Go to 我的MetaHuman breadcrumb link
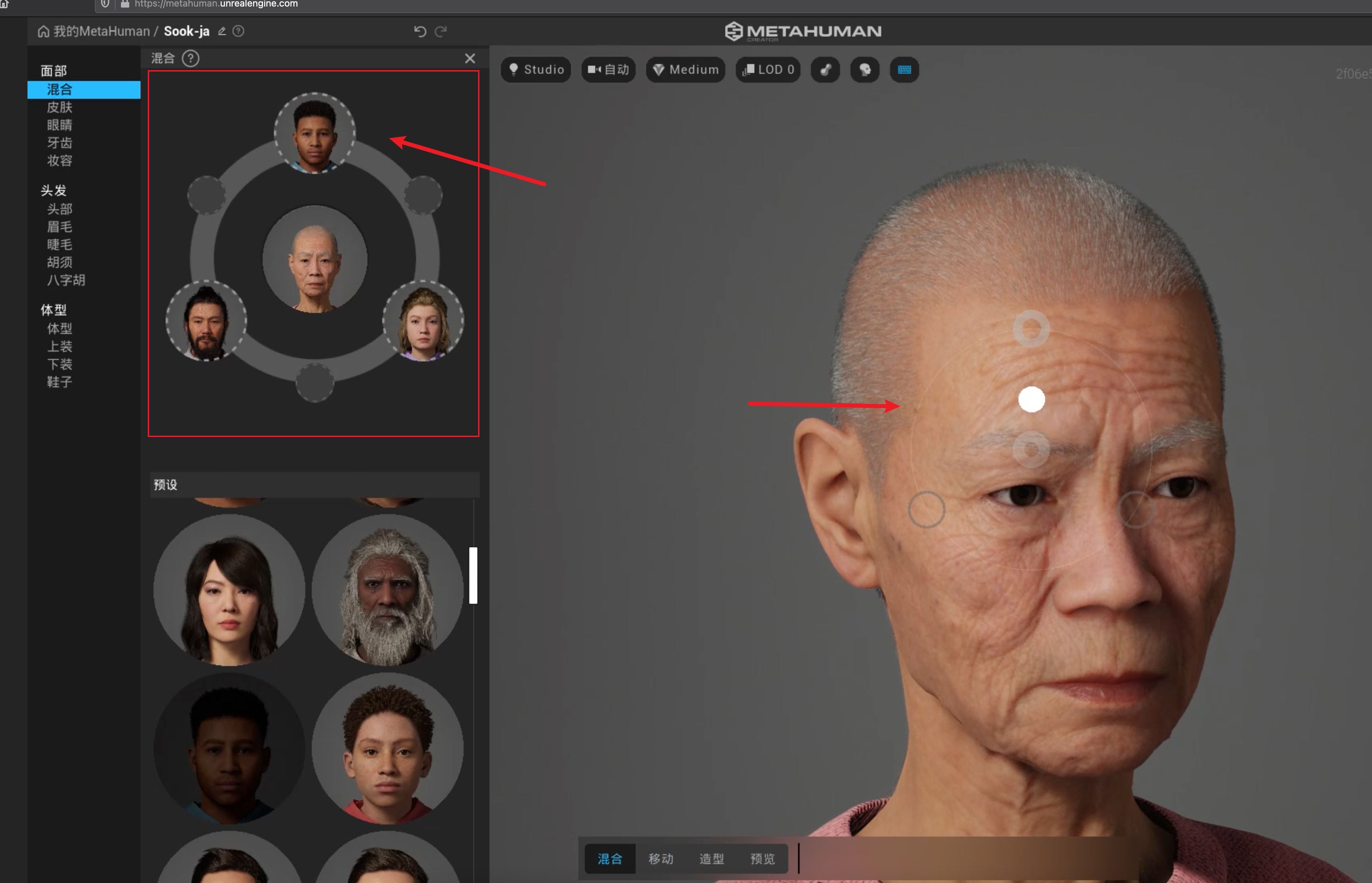1372x883 pixels. [101, 31]
